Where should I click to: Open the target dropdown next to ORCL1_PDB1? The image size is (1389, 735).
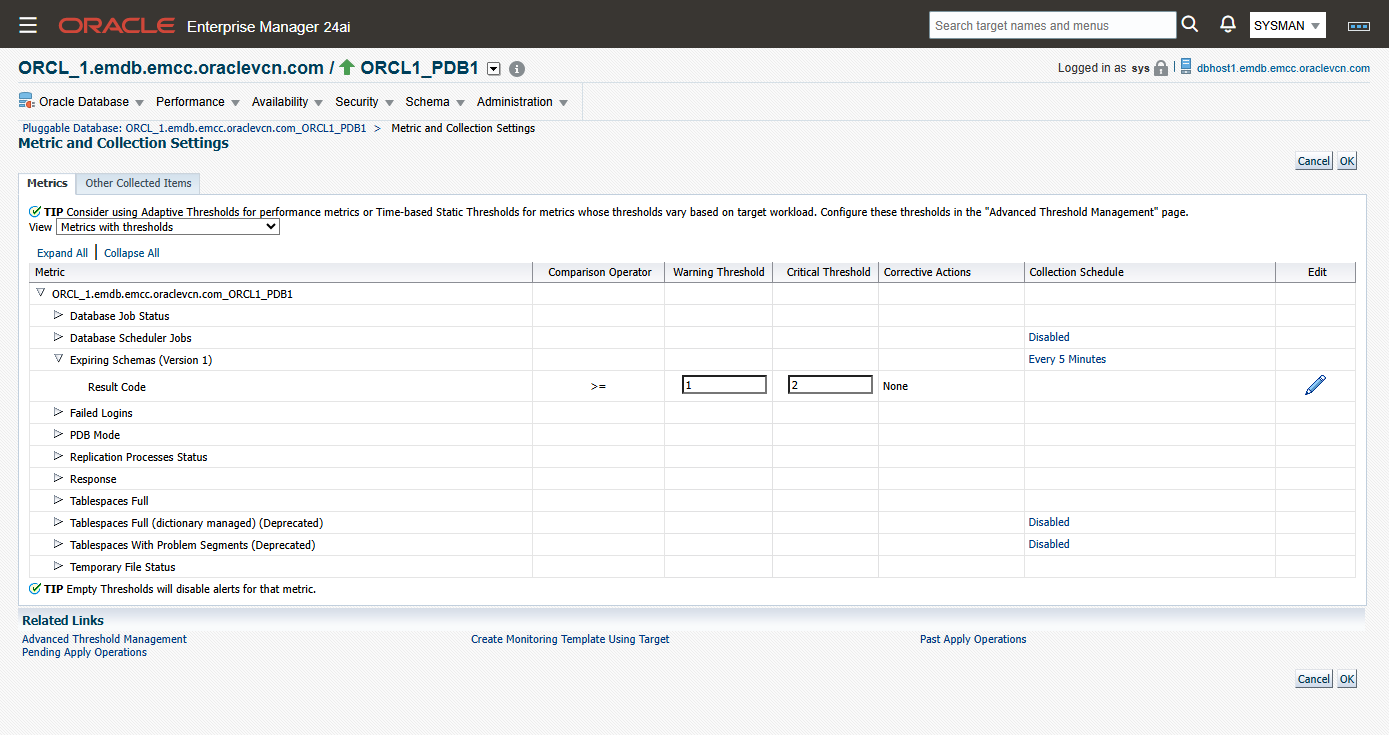(493, 69)
